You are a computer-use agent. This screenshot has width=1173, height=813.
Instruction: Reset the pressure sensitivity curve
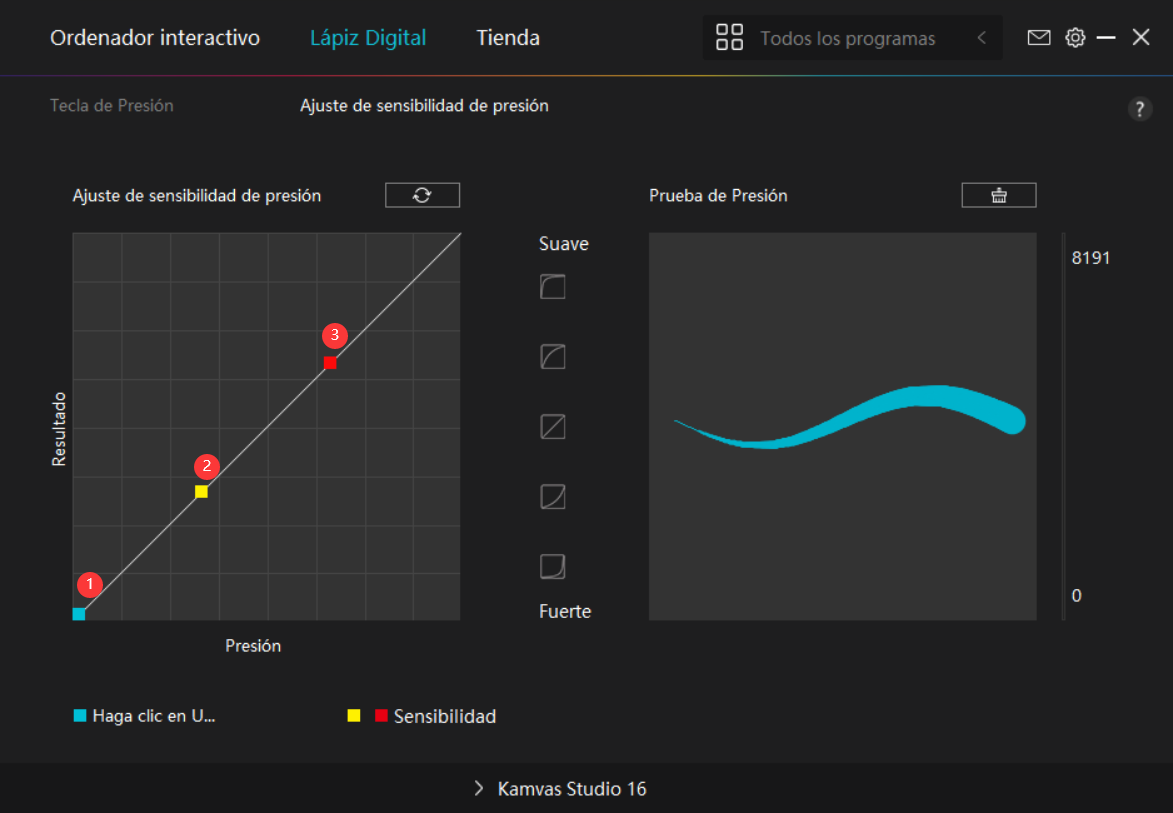click(422, 195)
